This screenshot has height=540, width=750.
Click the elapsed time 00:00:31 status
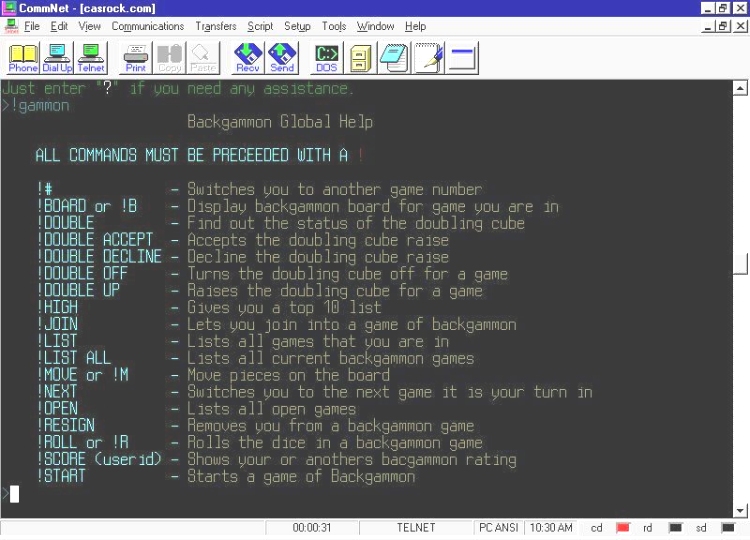click(312, 528)
